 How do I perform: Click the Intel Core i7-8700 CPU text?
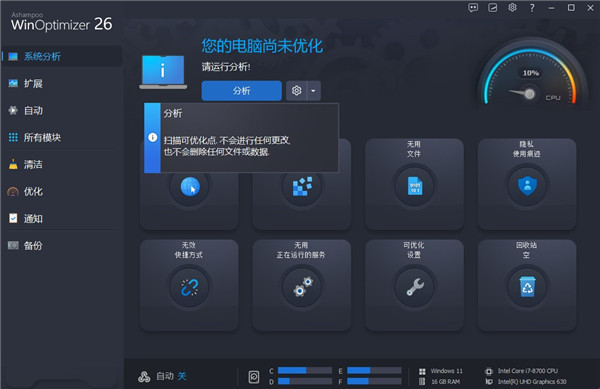point(528,371)
